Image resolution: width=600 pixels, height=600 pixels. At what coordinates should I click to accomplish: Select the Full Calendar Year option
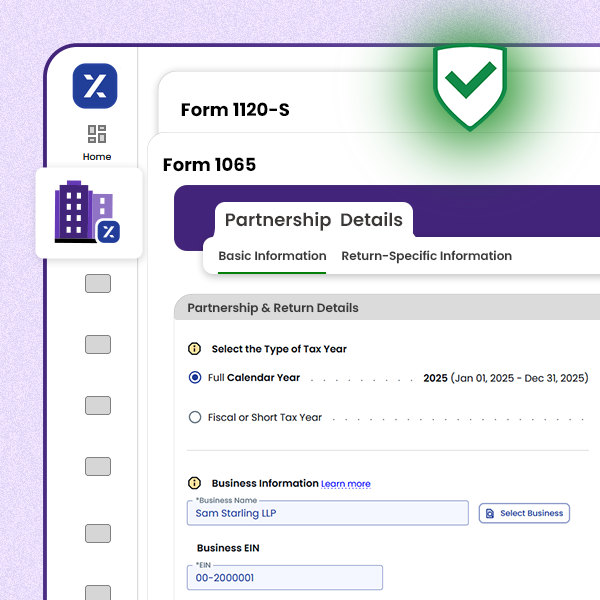click(x=195, y=378)
